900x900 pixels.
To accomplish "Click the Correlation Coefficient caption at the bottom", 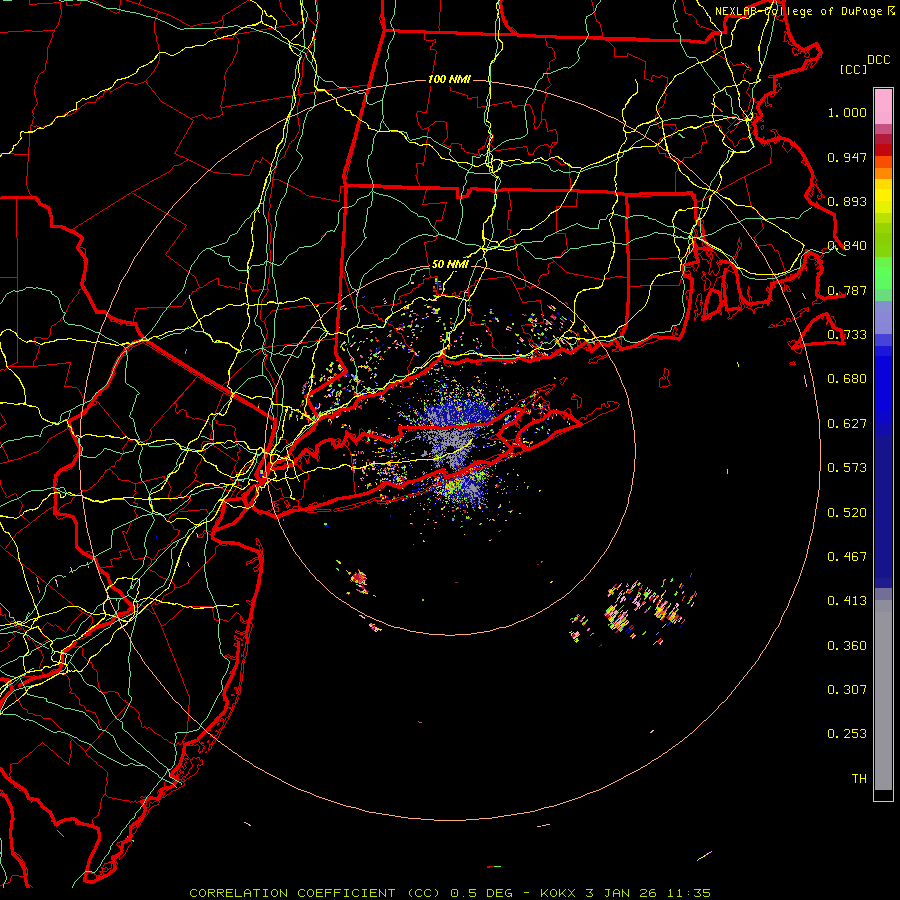I will click(x=450, y=893).
